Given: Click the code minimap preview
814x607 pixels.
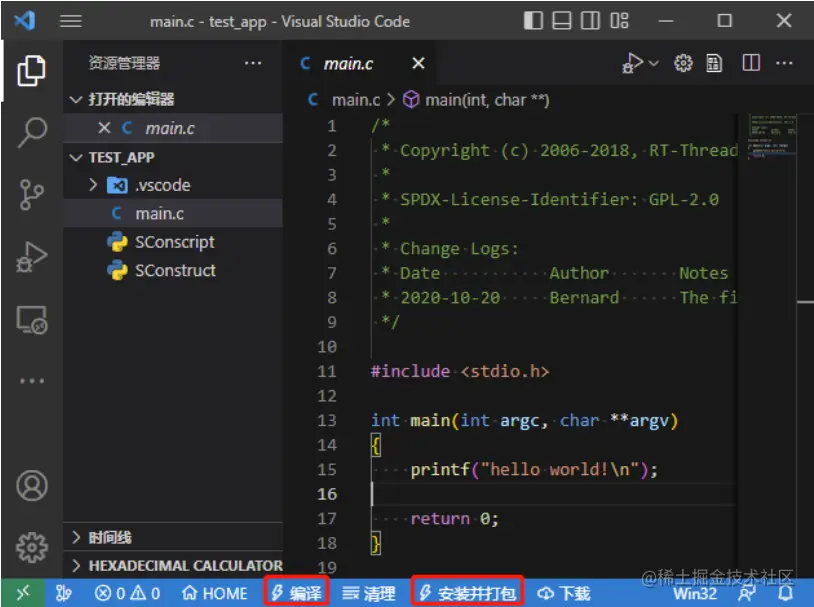Looking at the screenshot, I should [771, 136].
